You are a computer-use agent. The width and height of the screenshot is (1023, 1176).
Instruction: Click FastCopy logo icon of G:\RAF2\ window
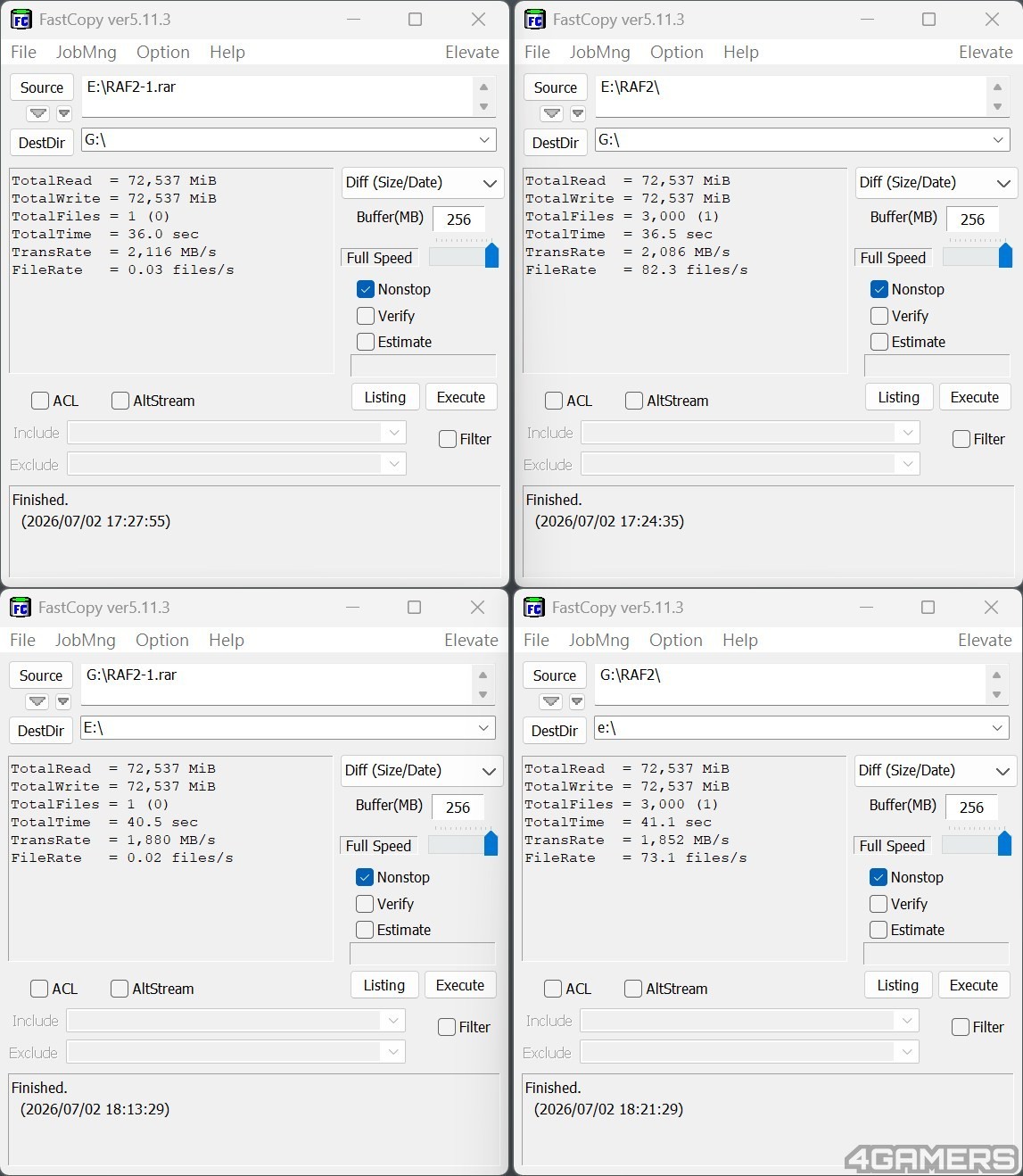533,608
